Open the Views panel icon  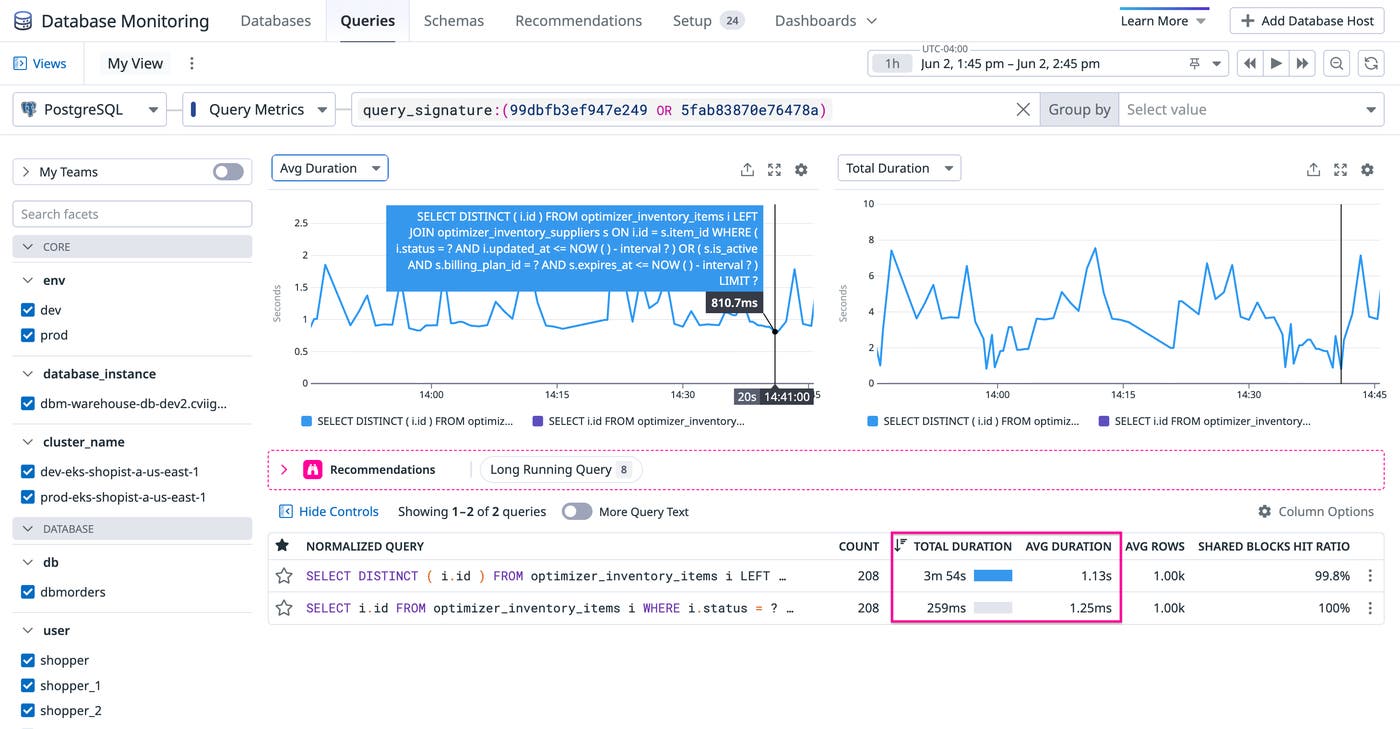(x=20, y=63)
